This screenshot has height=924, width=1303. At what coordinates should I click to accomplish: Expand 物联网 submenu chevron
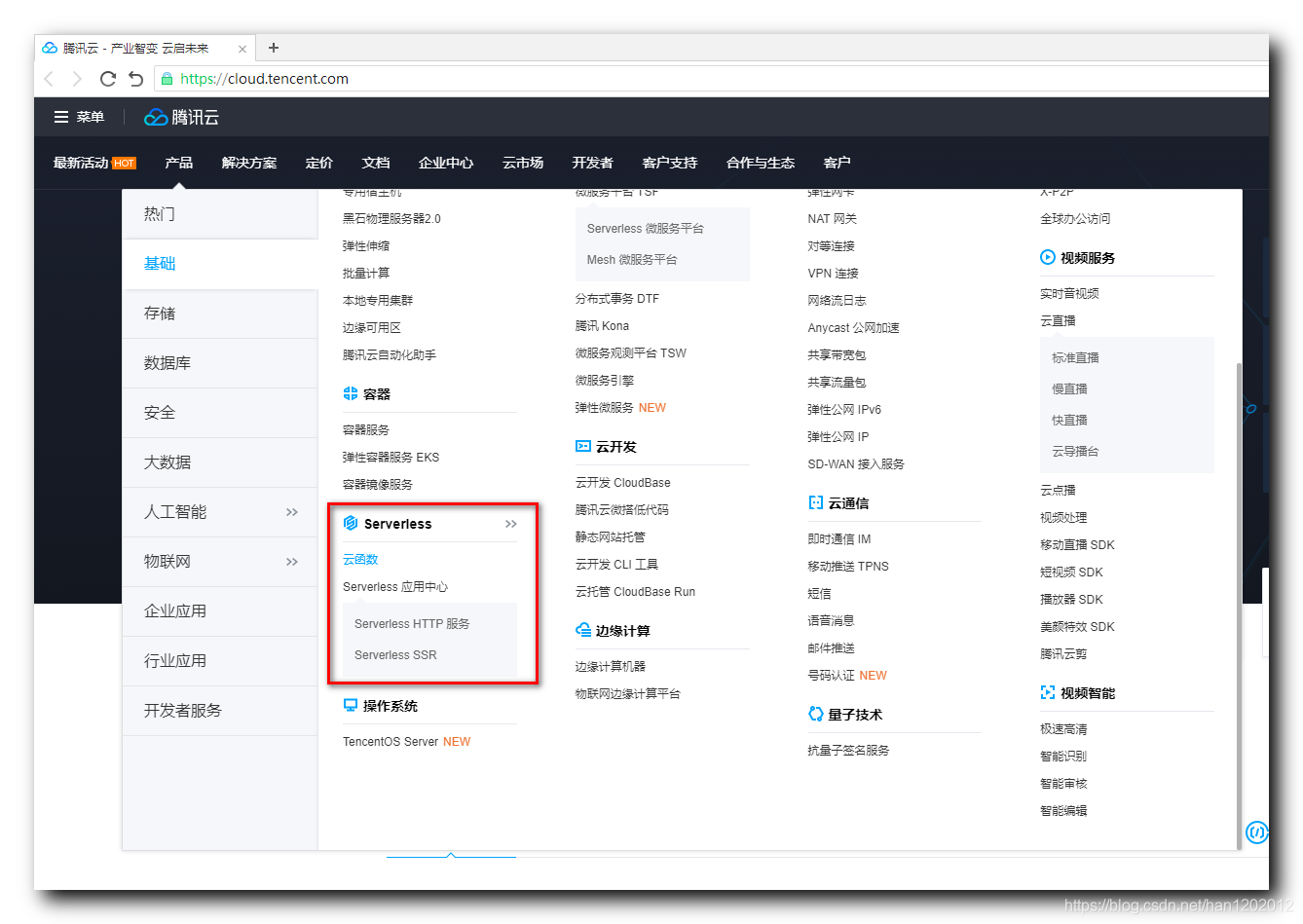(x=291, y=562)
